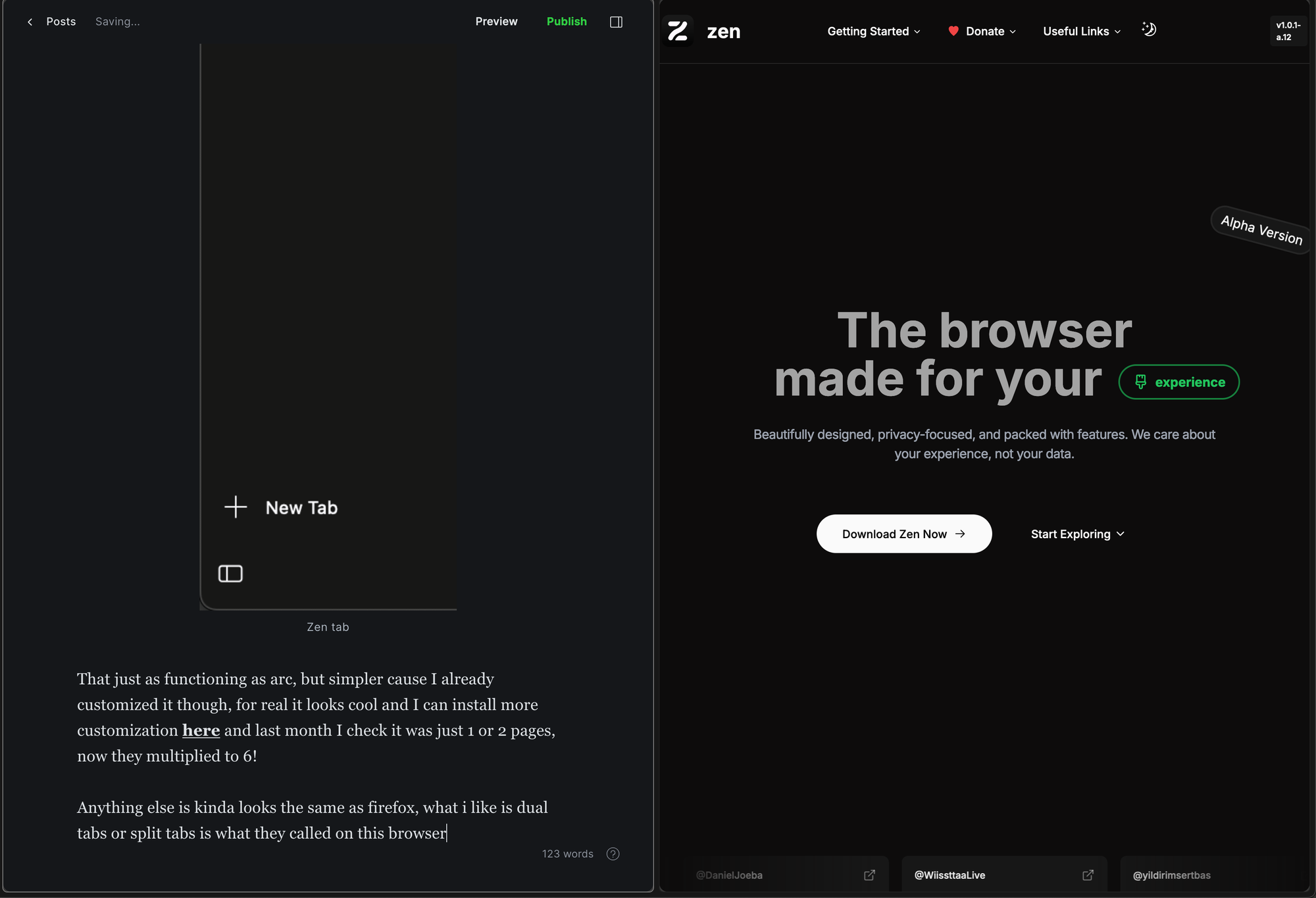Open the post Preview
This screenshot has width=1316, height=898.
496,22
